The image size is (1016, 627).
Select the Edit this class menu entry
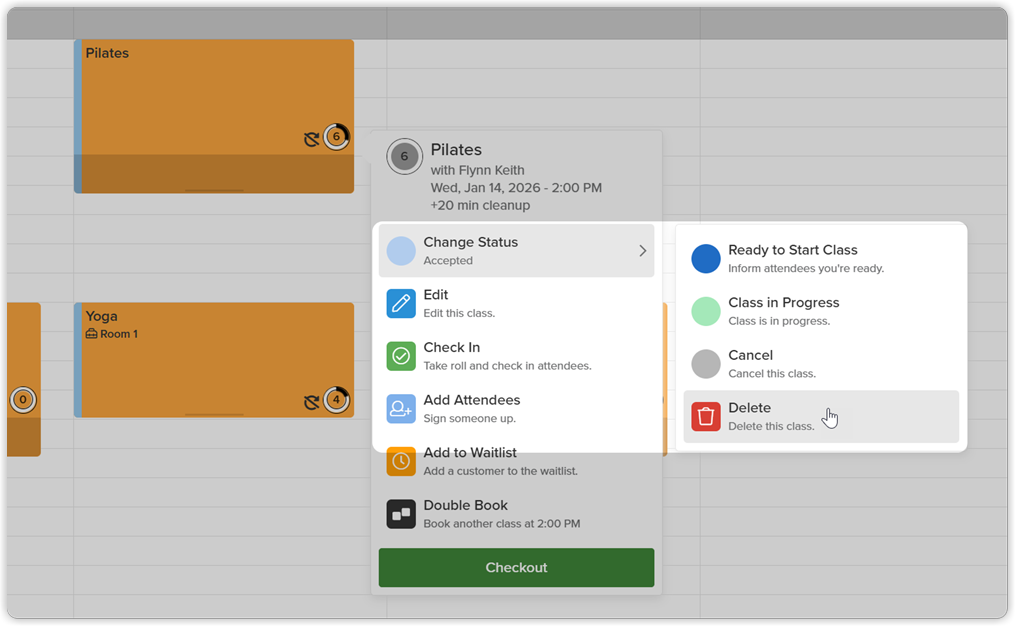[x=516, y=304]
